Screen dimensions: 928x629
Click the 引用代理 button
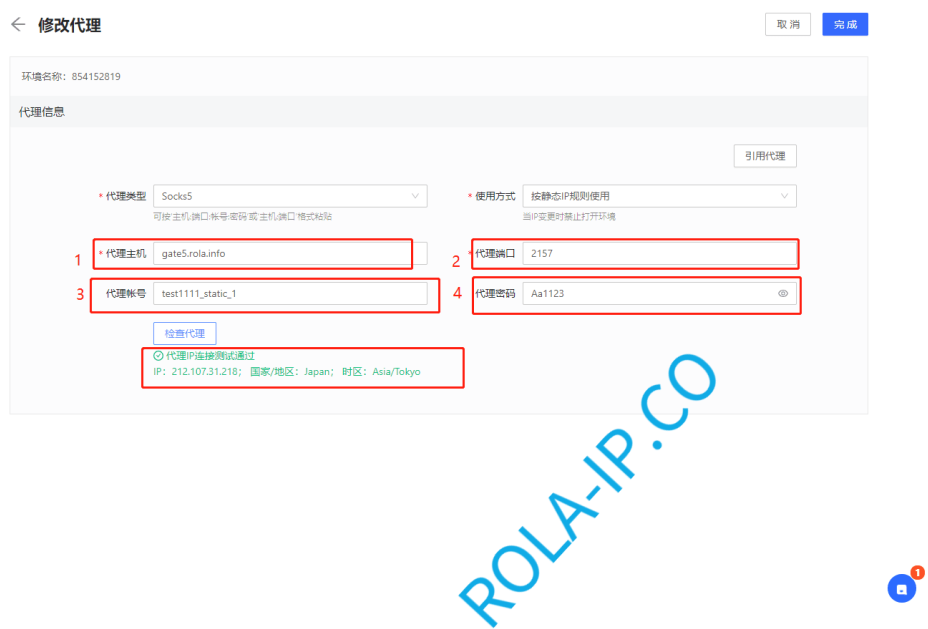tap(764, 156)
